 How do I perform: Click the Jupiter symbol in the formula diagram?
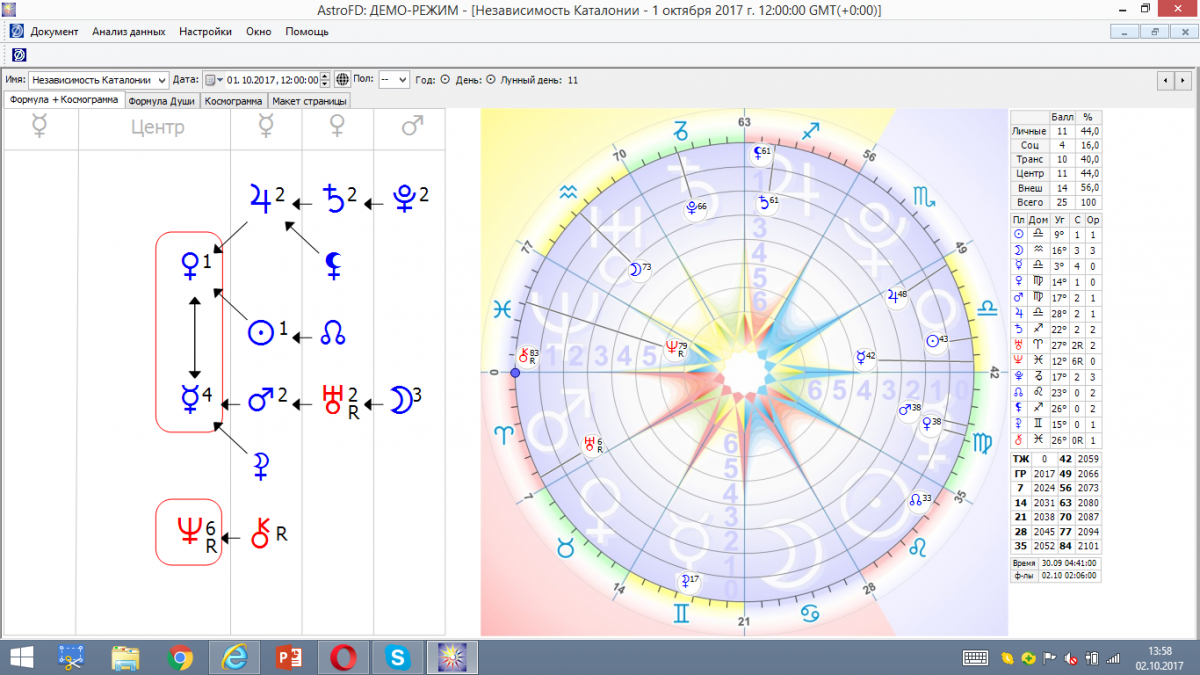[x=261, y=200]
